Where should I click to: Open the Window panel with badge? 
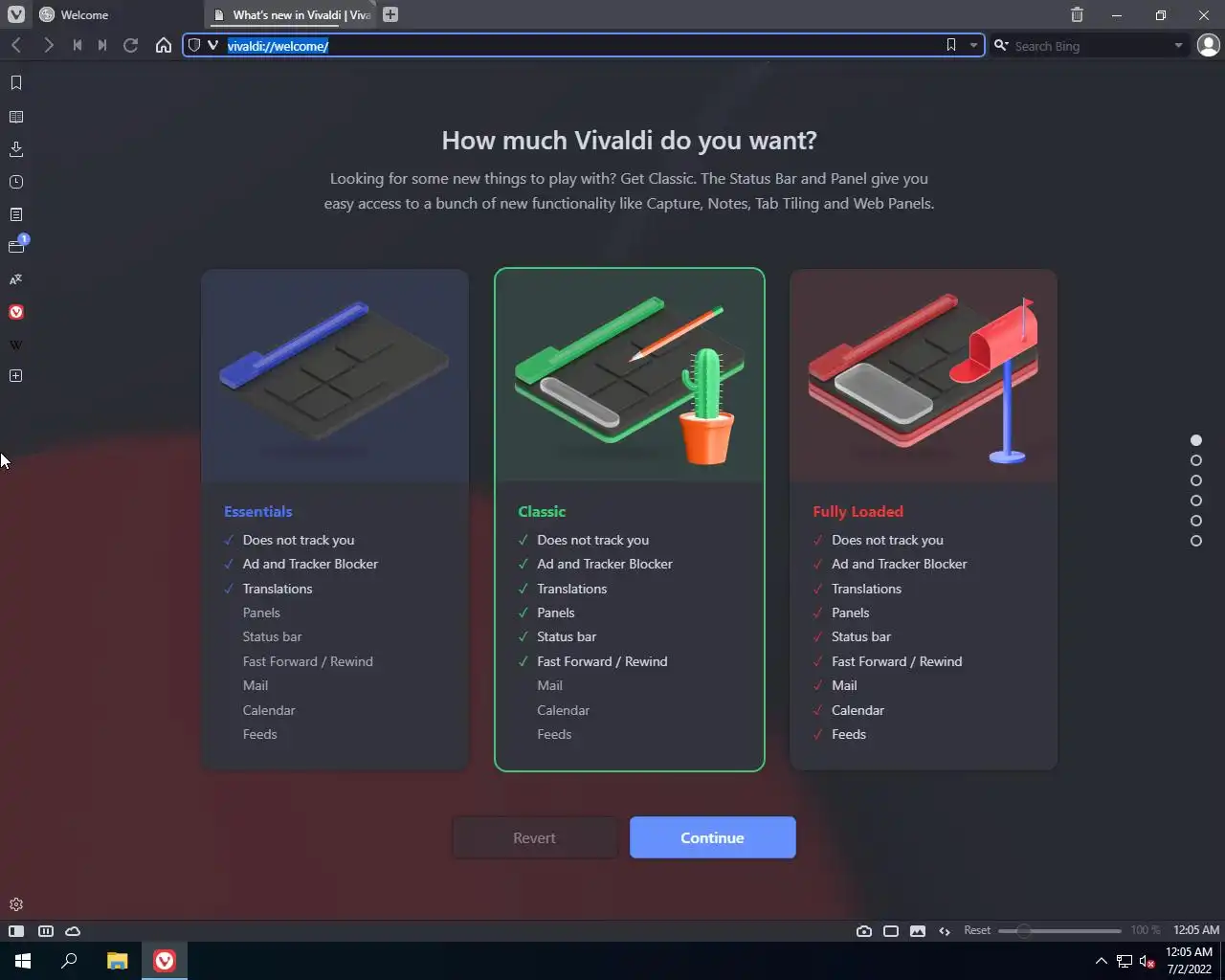click(x=17, y=246)
